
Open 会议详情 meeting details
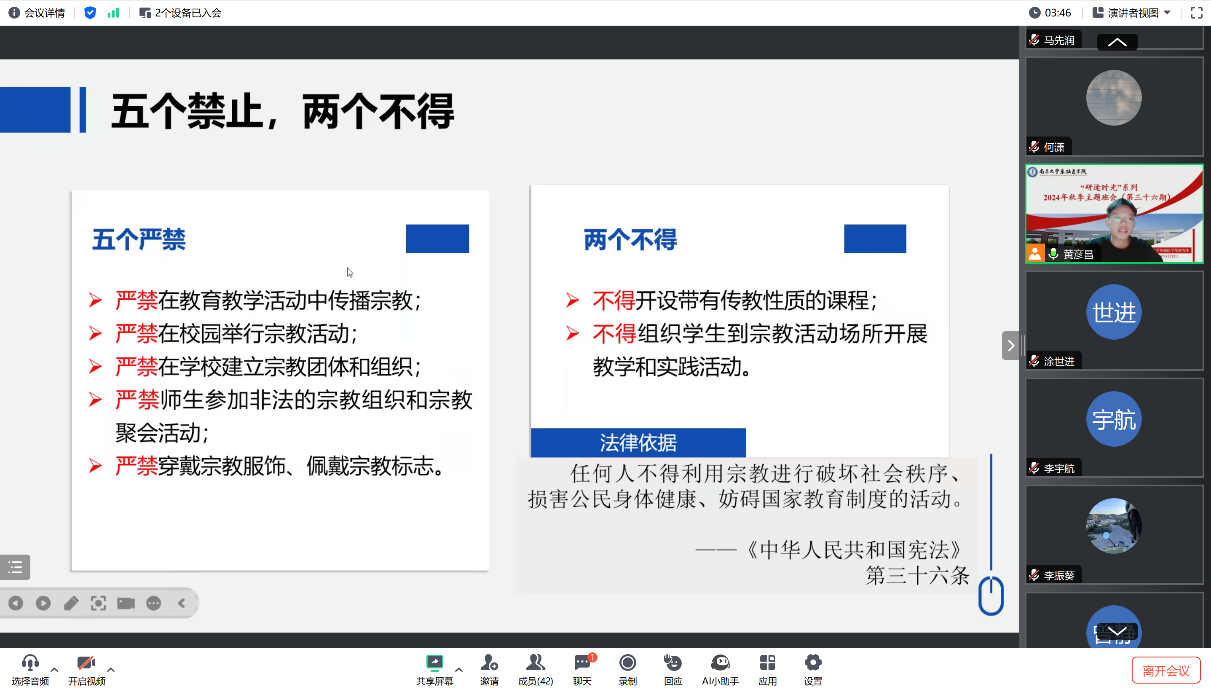[x=37, y=13]
